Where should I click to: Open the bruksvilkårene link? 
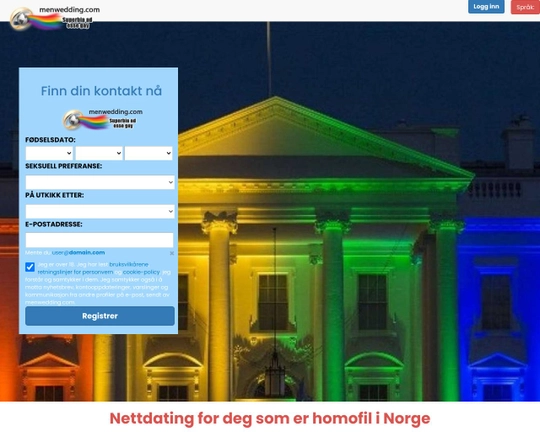(x=129, y=265)
